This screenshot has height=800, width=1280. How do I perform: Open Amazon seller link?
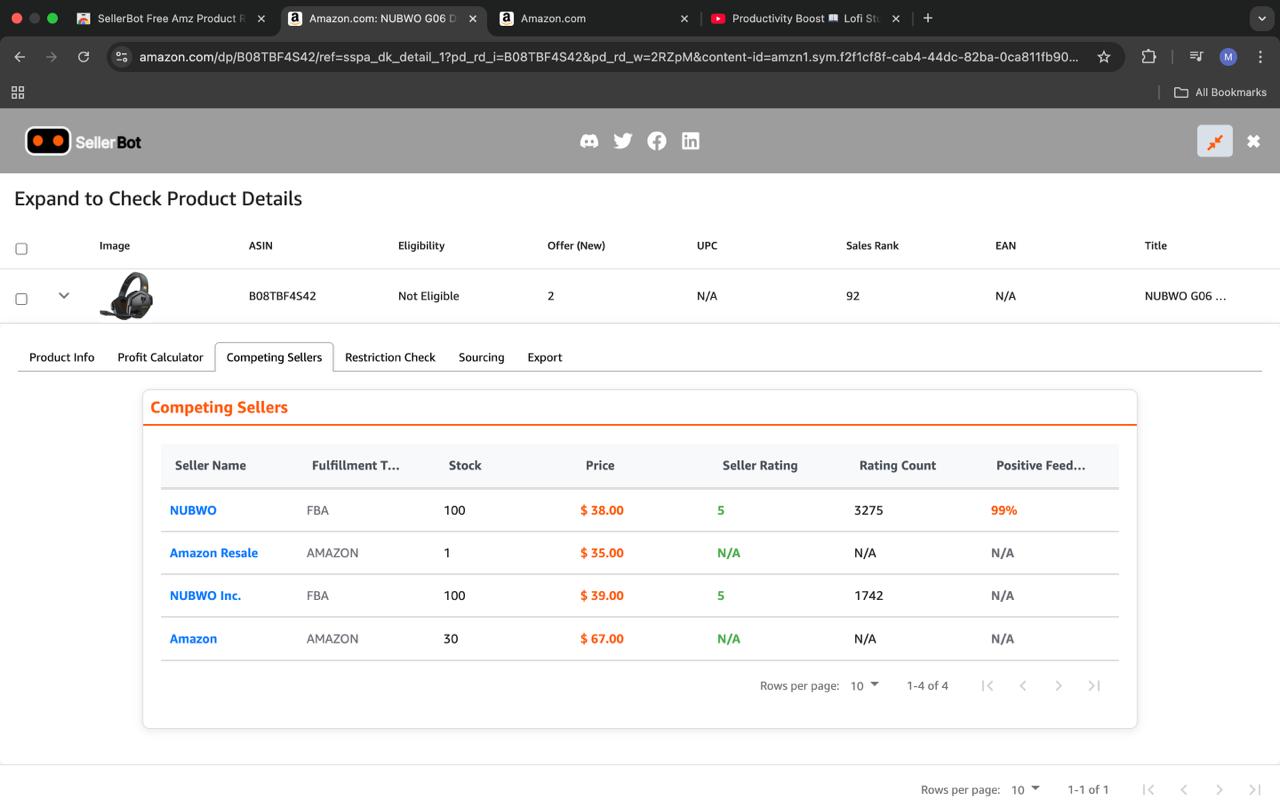coord(193,639)
